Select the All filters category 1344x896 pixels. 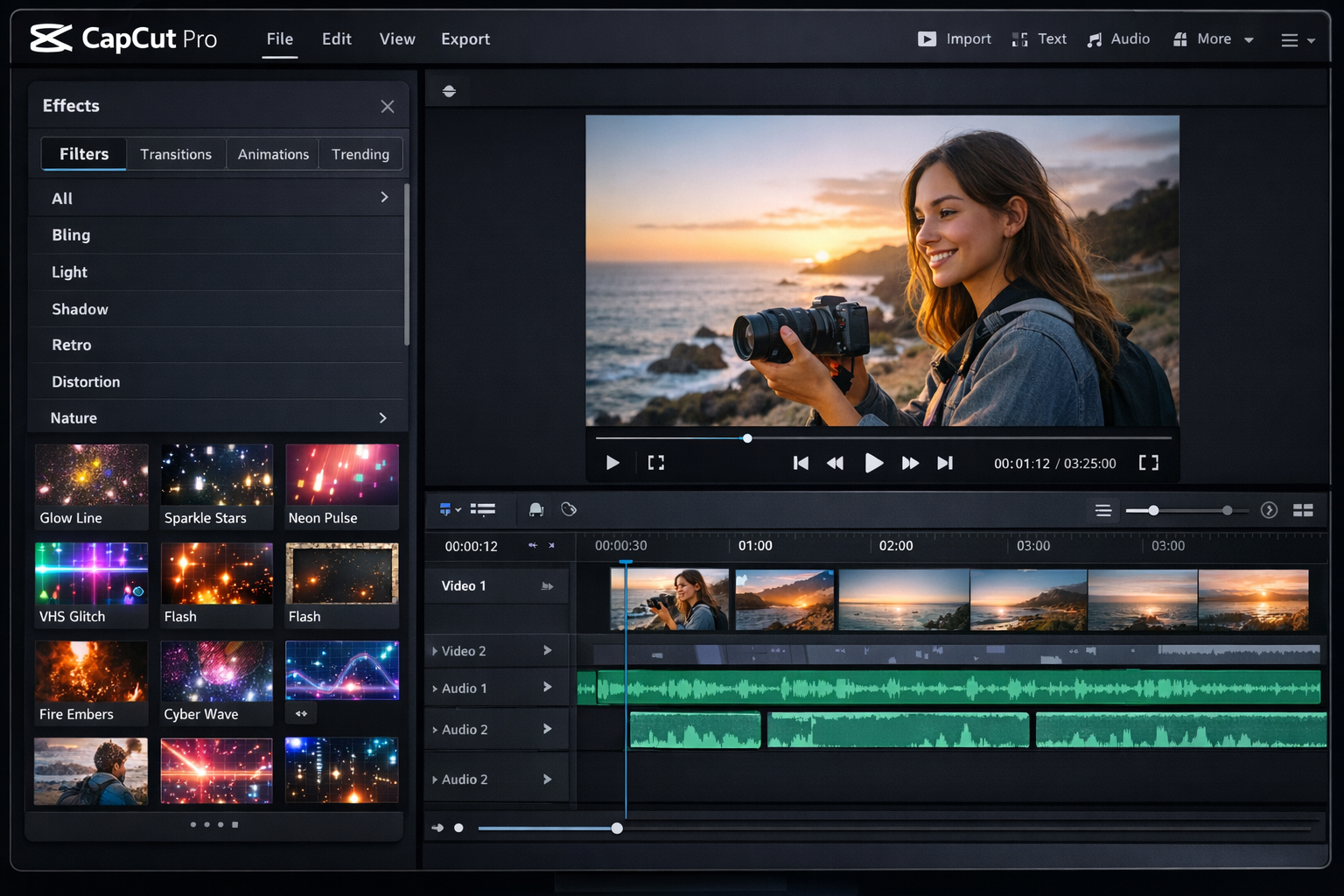click(216, 198)
